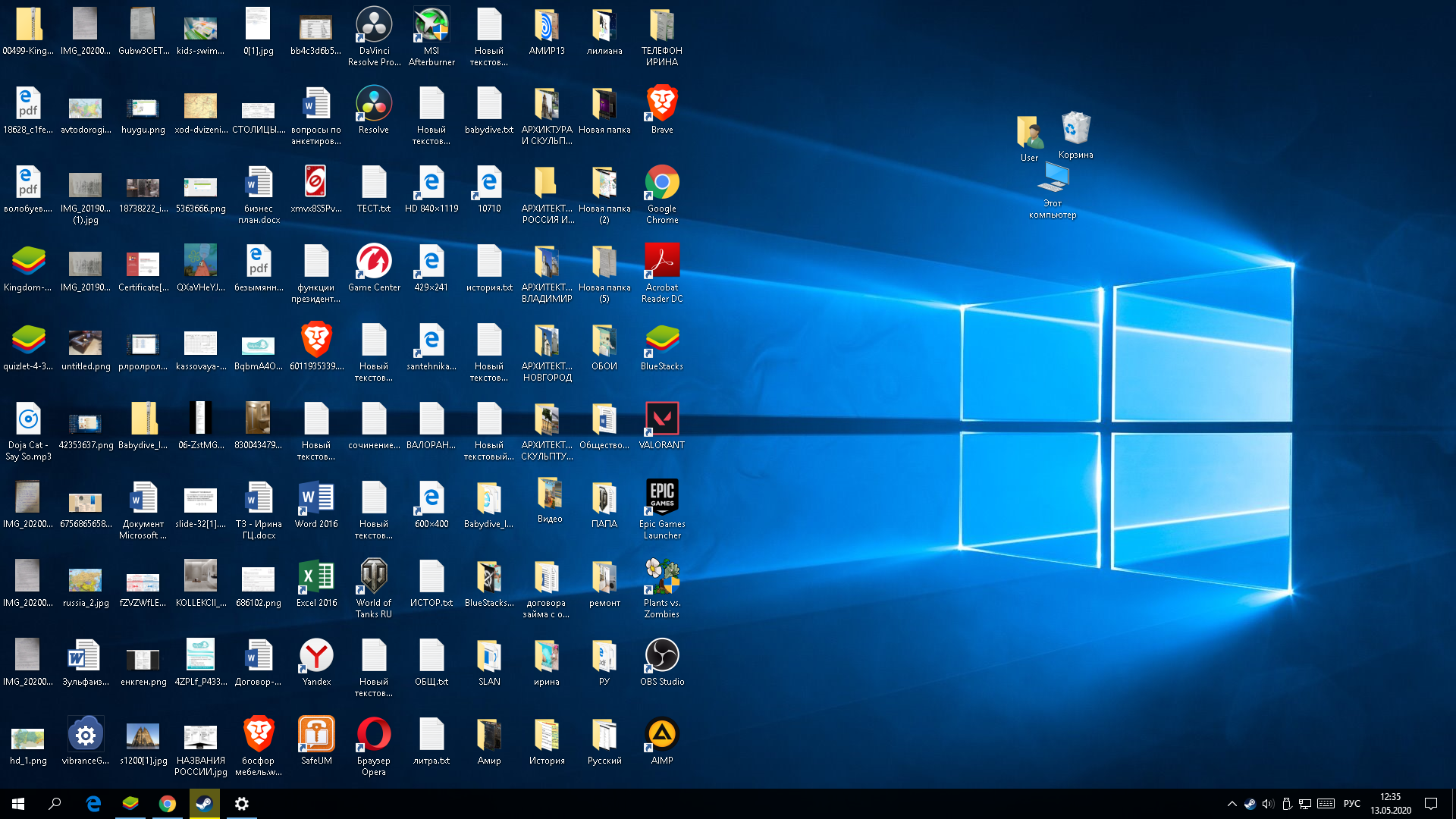Viewport: 1456px width, 819px height.
Task: Open action center notification button
Action: [x=1437, y=803]
